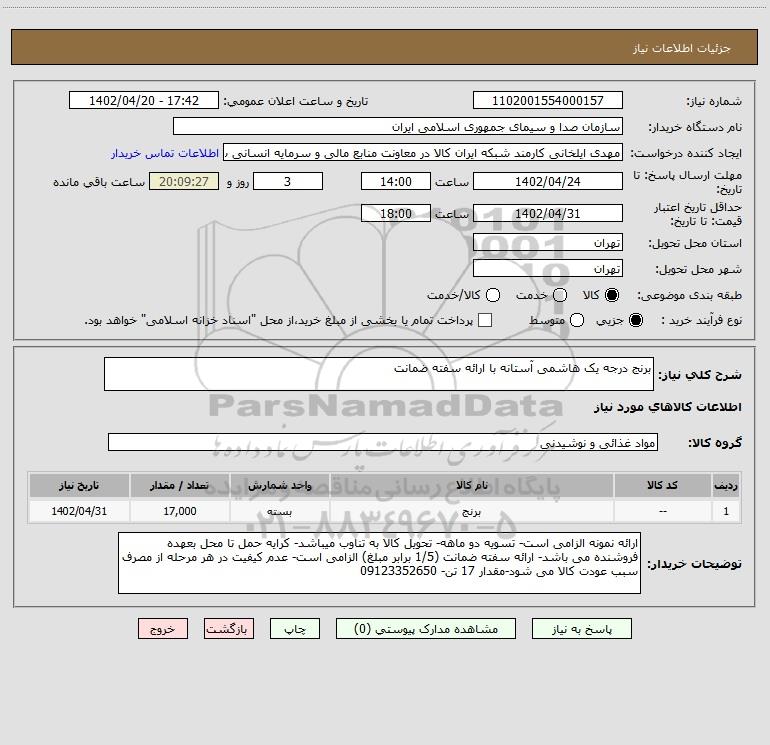Click the برنج item name cell
This screenshot has height=745, width=770.
click(x=471, y=511)
